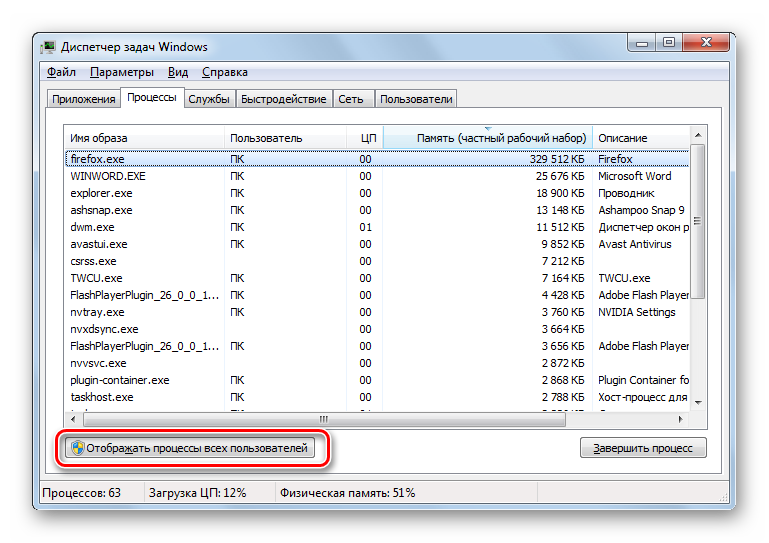Select the plugin-container.exe process
This screenshot has width=769, height=543.
tap(377, 380)
